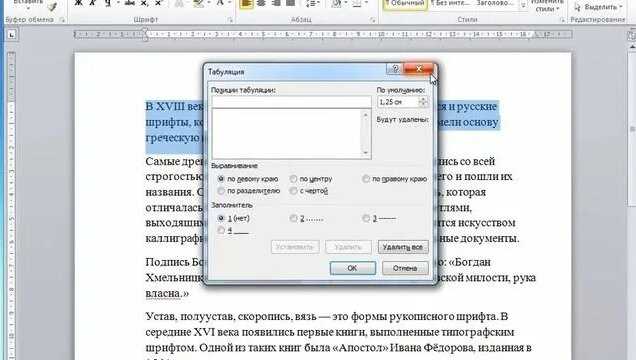The width and height of the screenshot is (636, 360).
Task: Toggle italic (К) formatting in the ribbon
Action: pos(93,3)
